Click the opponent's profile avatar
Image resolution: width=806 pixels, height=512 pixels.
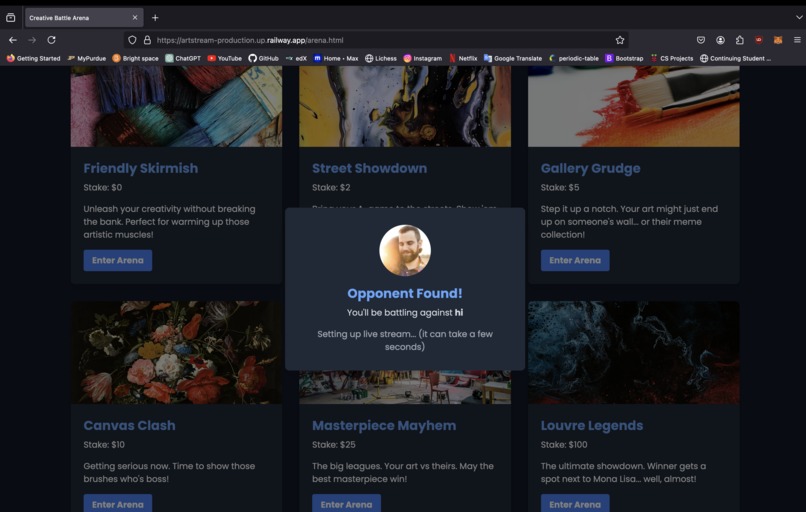[405, 250]
